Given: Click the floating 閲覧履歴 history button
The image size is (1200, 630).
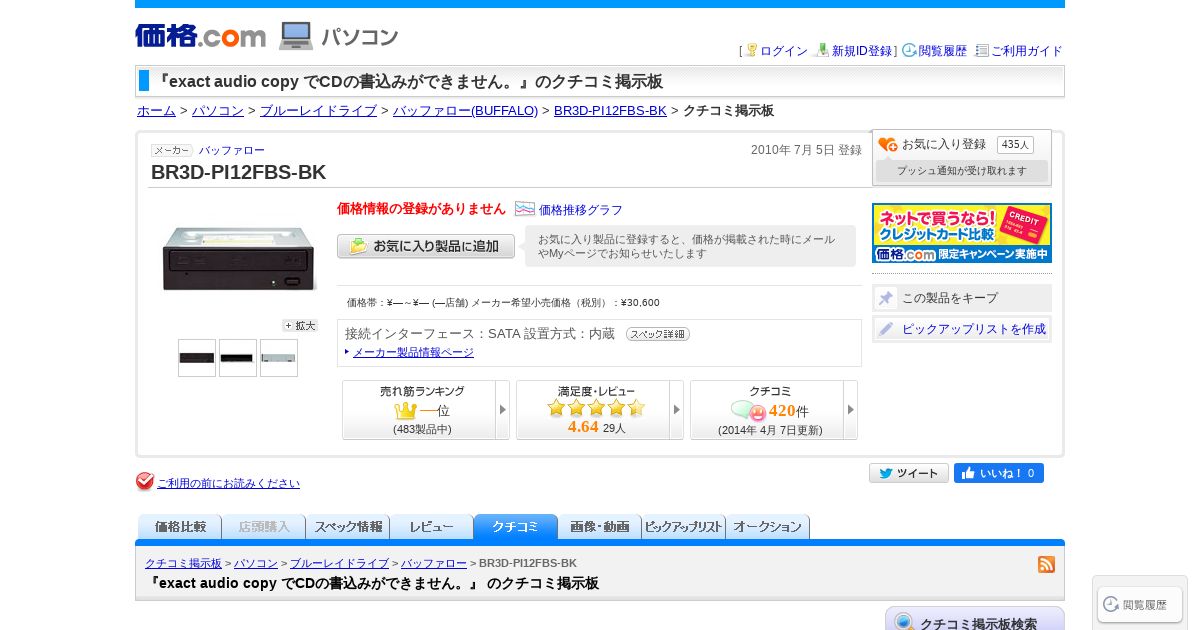Looking at the screenshot, I should pos(1140,604).
